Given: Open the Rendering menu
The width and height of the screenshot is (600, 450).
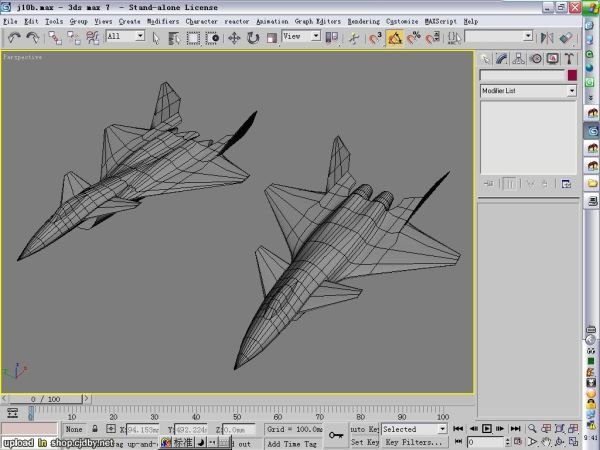Looking at the screenshot, I should (x=364, y=21).
